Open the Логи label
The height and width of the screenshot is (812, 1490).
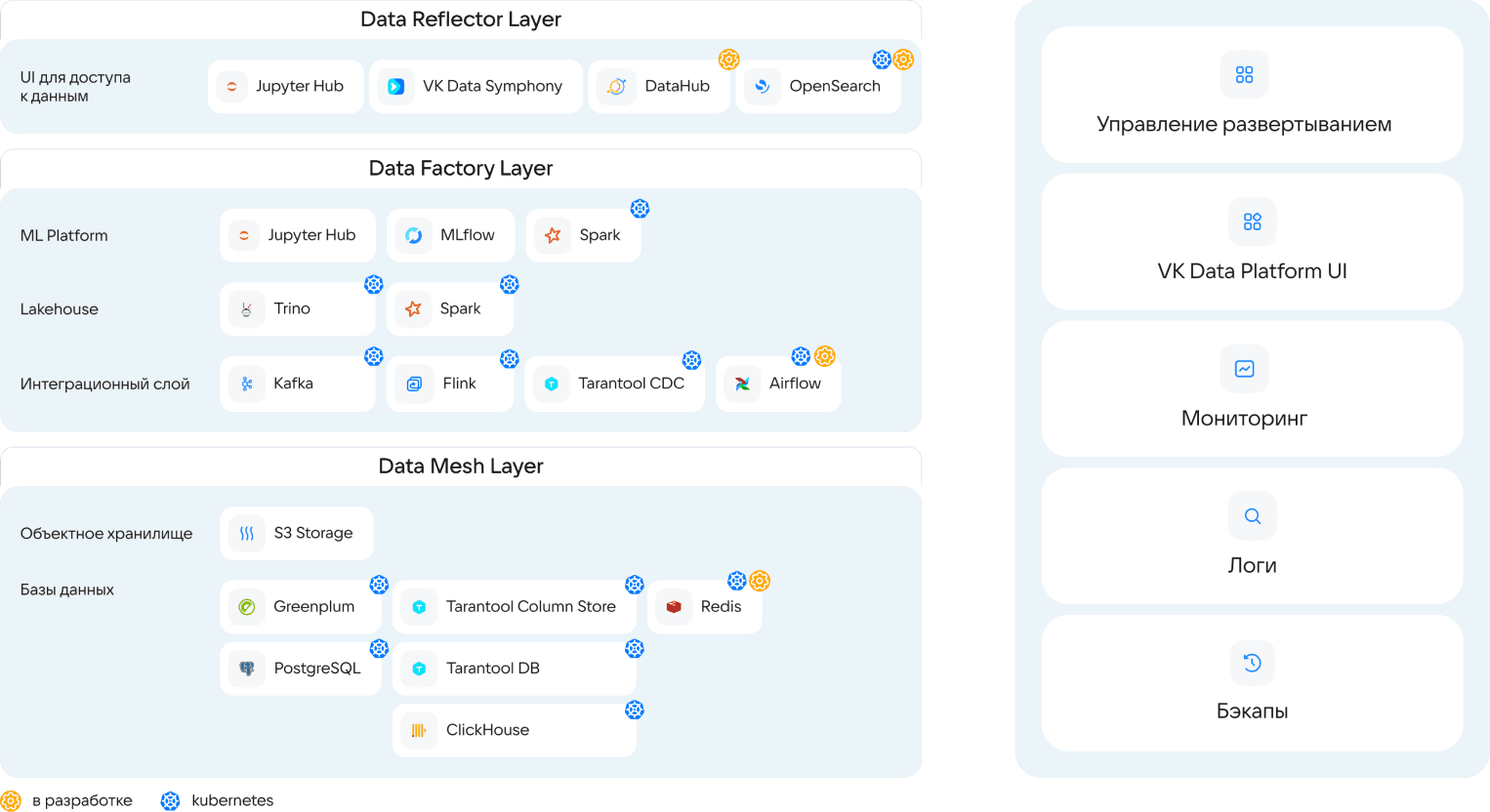click(x=1253, y=566)
